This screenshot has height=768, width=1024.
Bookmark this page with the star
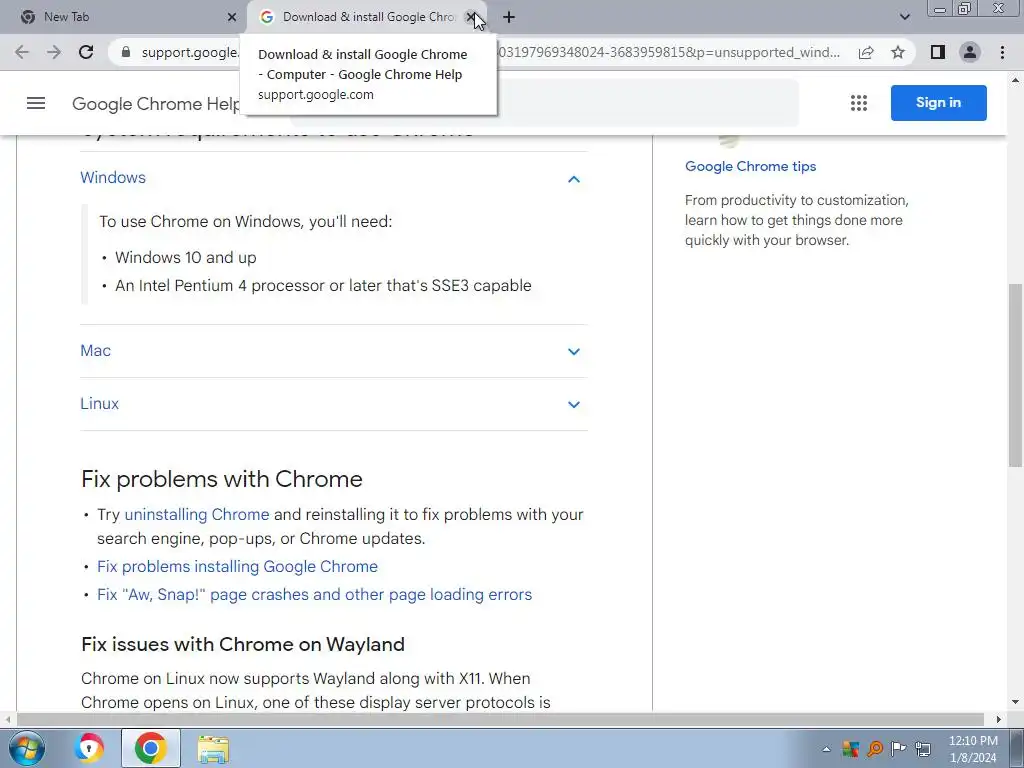(x=898, y=52)
